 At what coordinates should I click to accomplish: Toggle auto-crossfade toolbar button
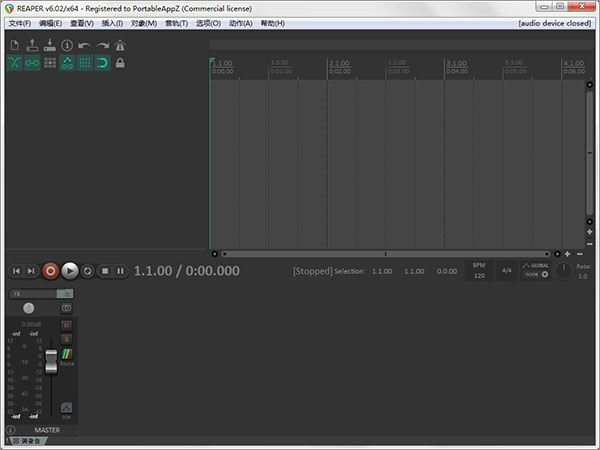15,63
